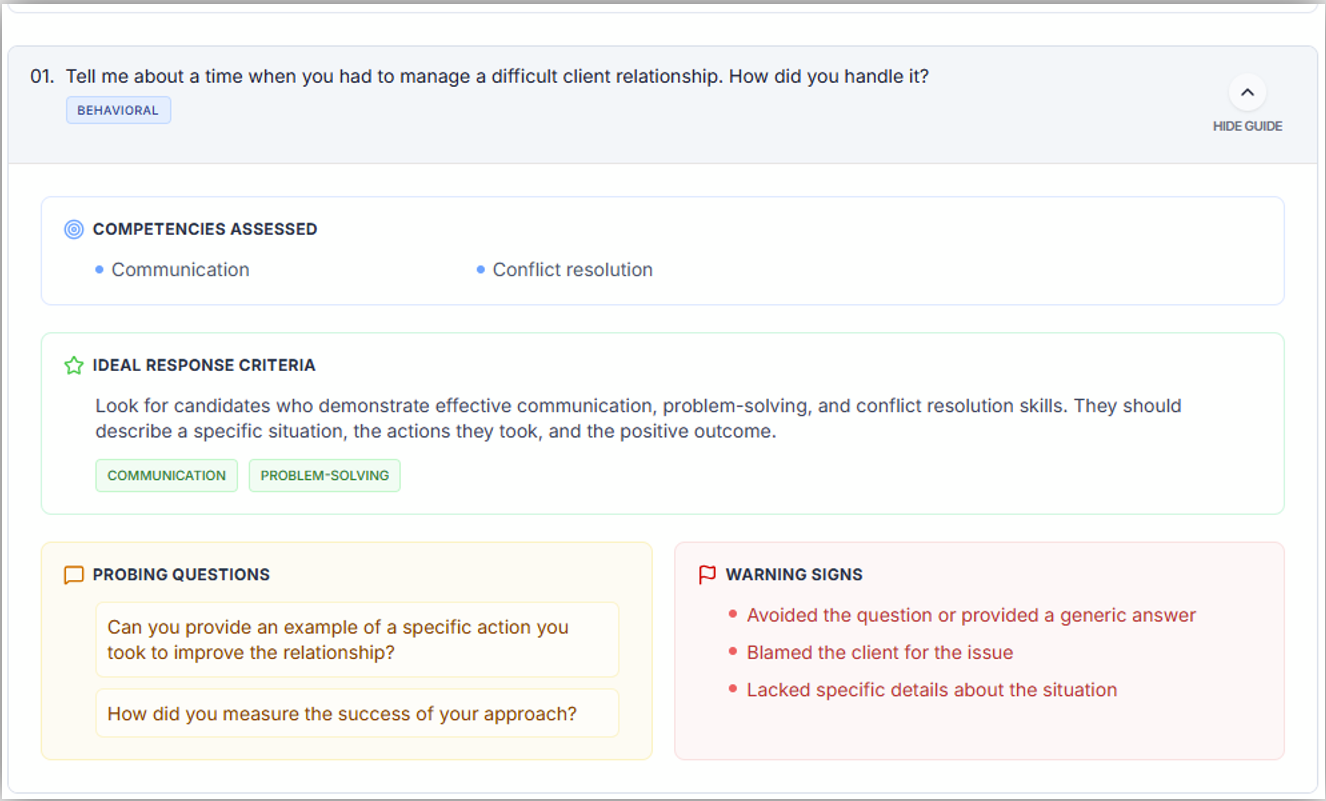Click the ideal response criteria description text
1326x801 pixels.
pyautogui.click(x=638, y=419)
